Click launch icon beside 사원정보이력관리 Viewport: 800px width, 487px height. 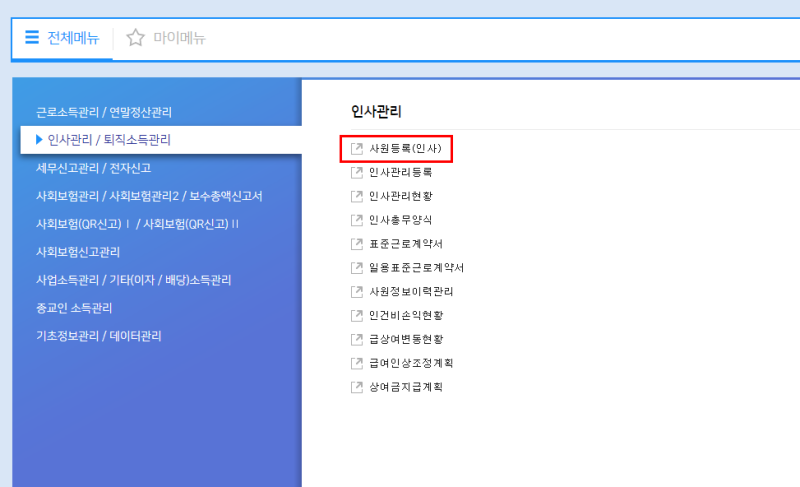(357, 292)
